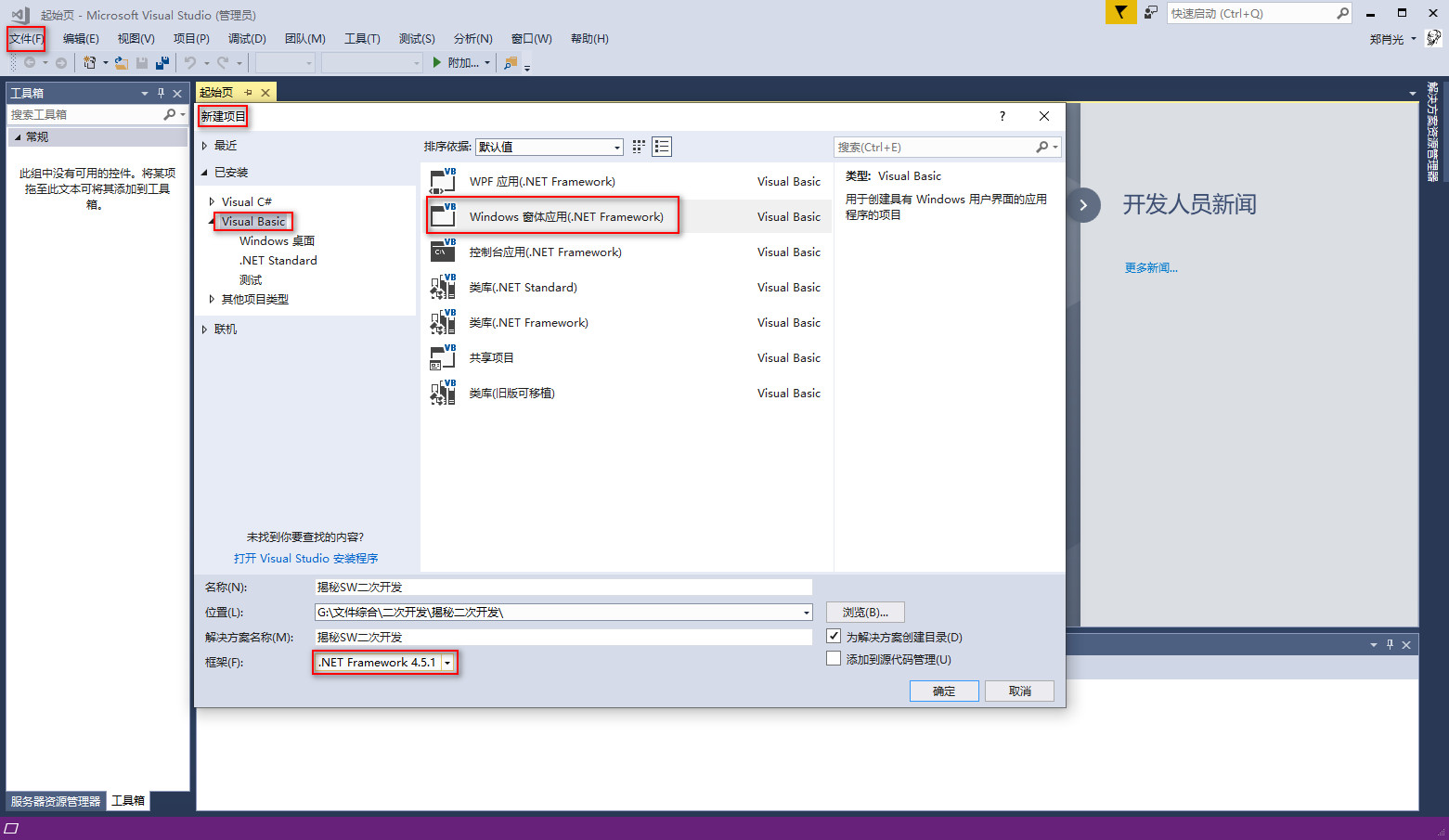Expand the Visual C# tree node
The width and height of the screenshot is (1449, 840).
click(212, 201)
